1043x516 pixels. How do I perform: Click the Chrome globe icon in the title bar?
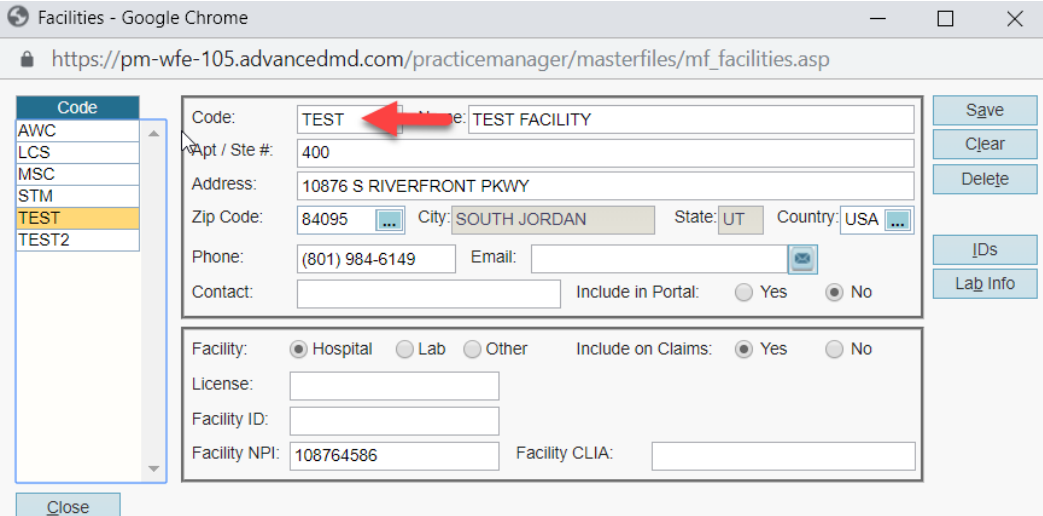18,18
